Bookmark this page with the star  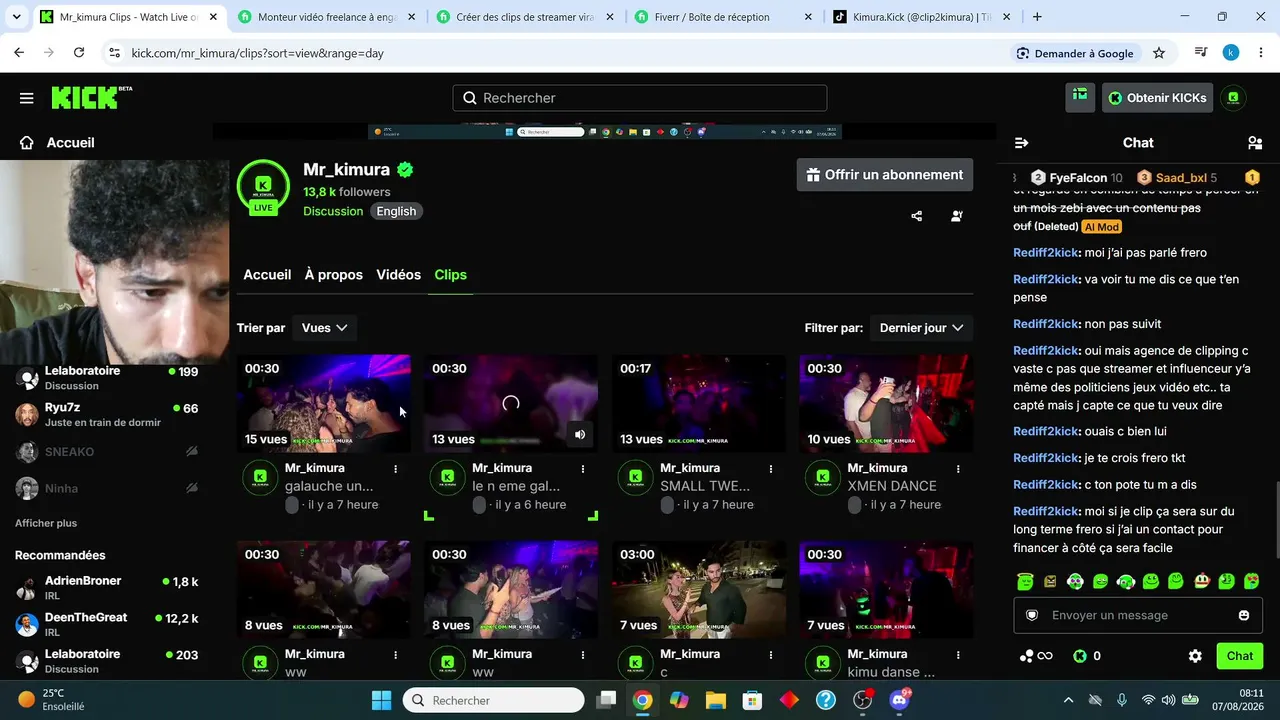(x=1159, y=53)
